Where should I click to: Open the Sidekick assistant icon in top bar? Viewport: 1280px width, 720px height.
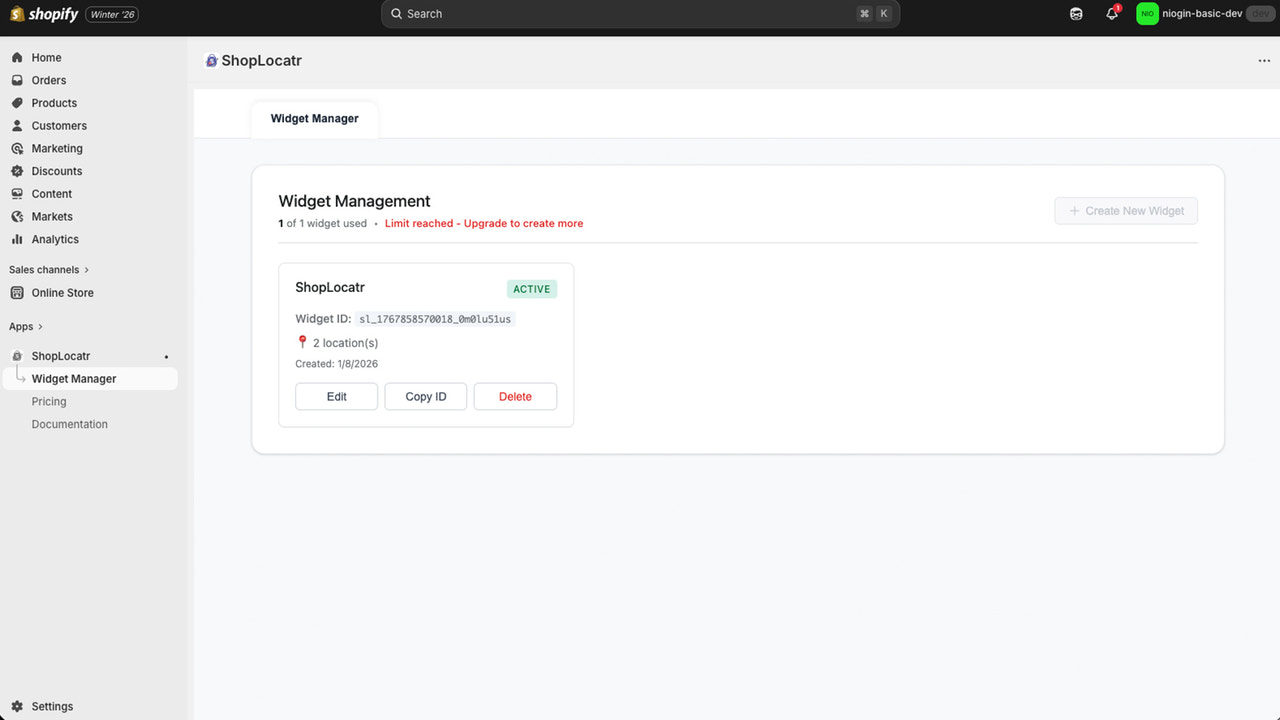pos(1076,14)
